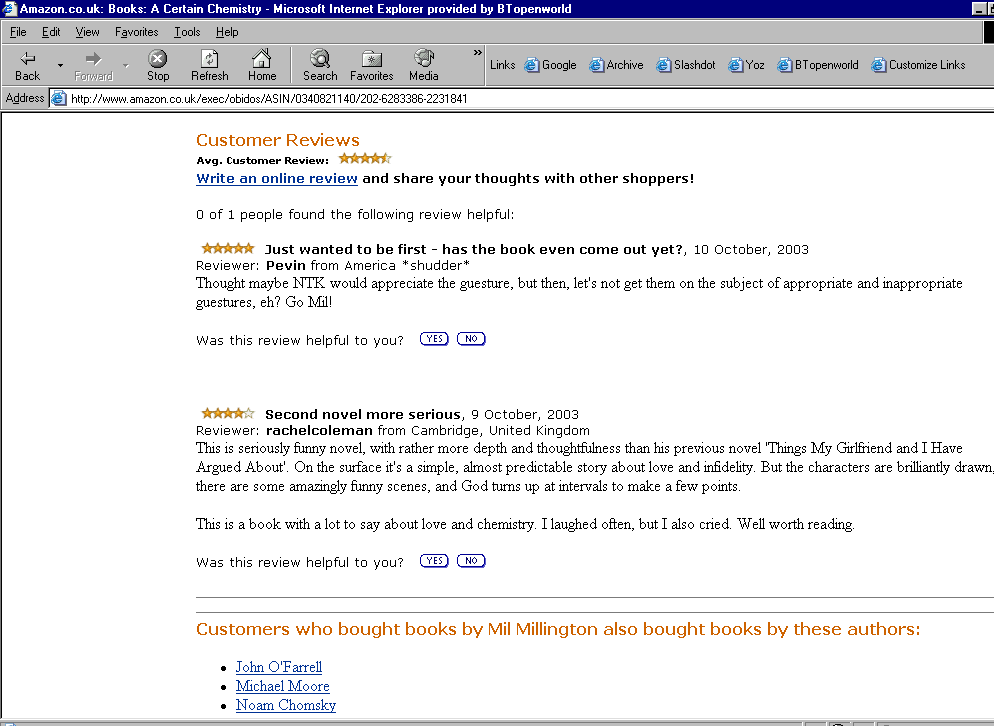Open the Google link icon

pyautogui.click(x=531, y=65)
